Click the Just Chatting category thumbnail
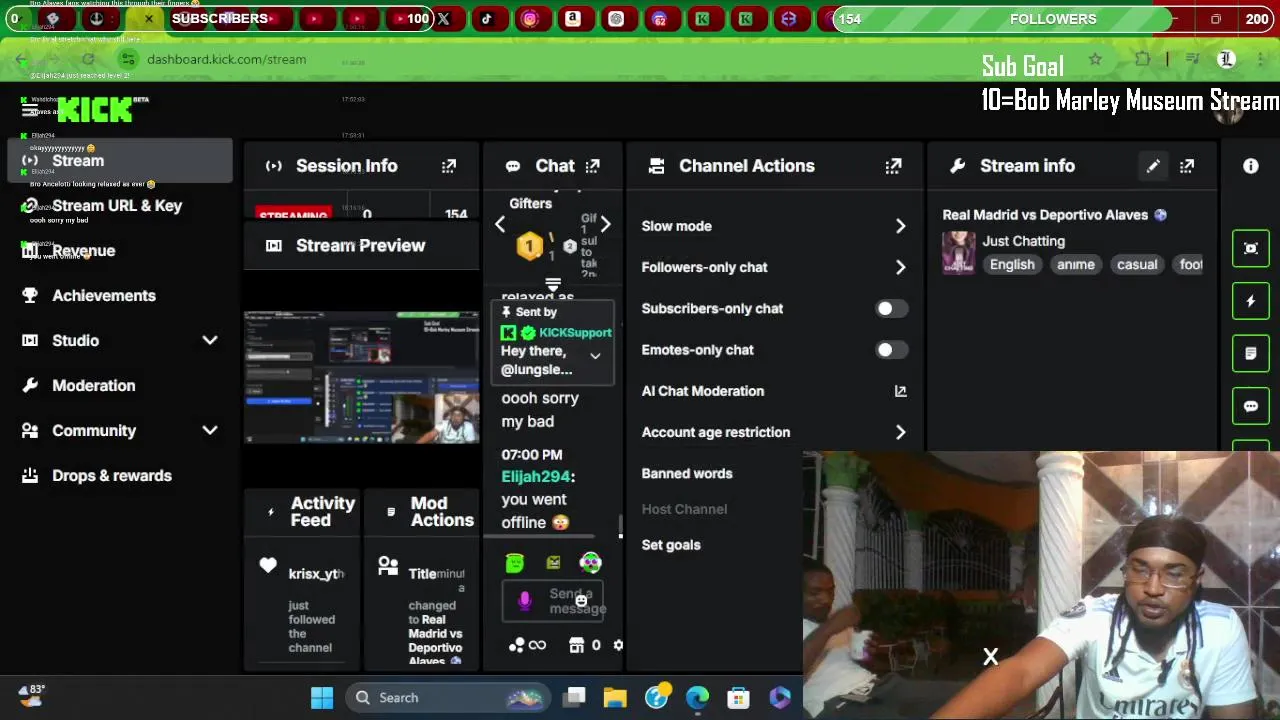Screen dimensions: 1280x720 pos(958,252)
